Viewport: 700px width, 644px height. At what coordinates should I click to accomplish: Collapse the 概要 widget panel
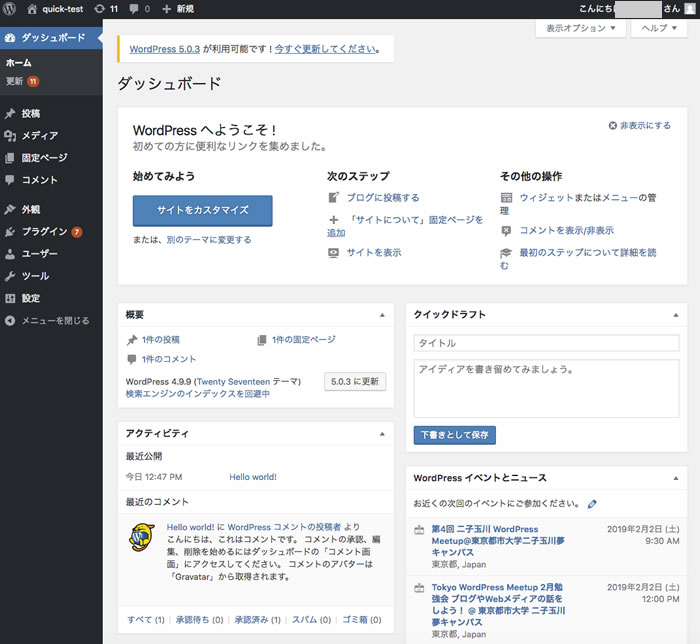point(381,315)
